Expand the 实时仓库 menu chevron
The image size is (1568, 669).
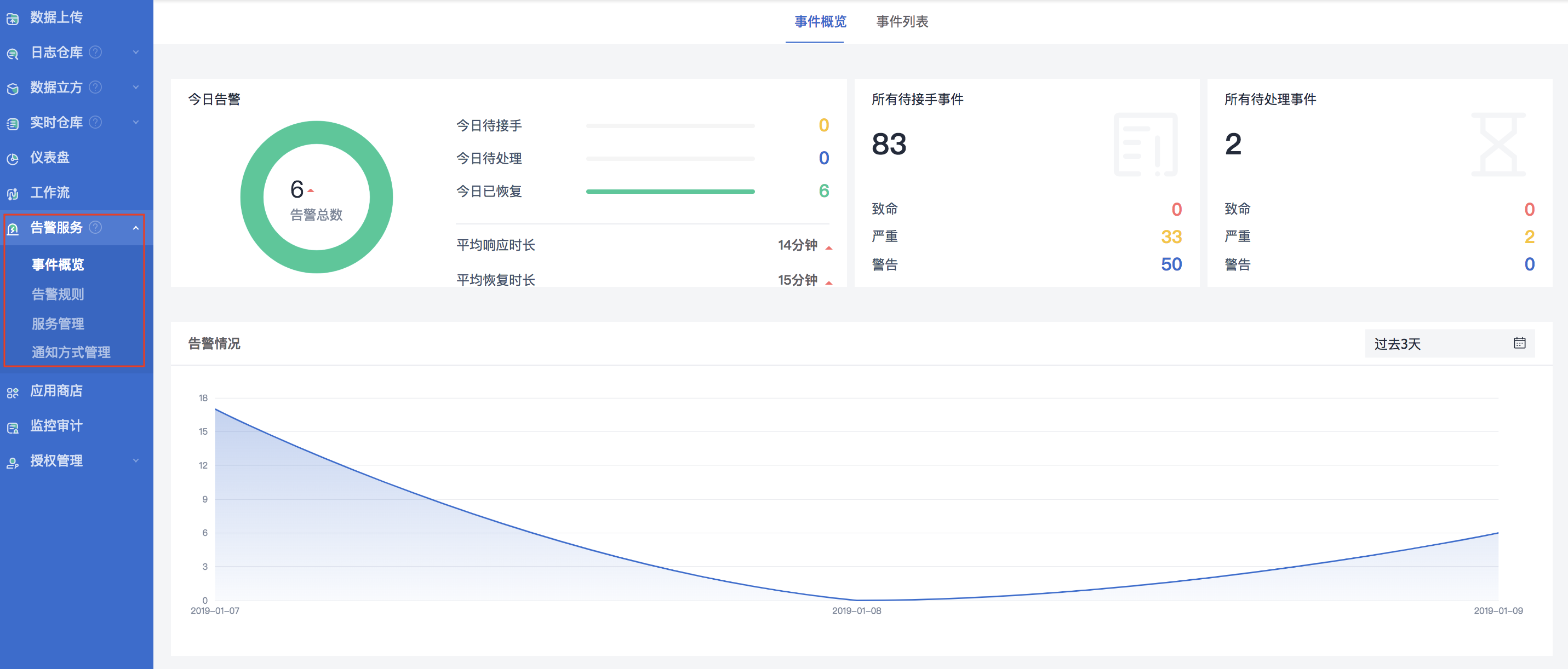(x=136, y=122)
